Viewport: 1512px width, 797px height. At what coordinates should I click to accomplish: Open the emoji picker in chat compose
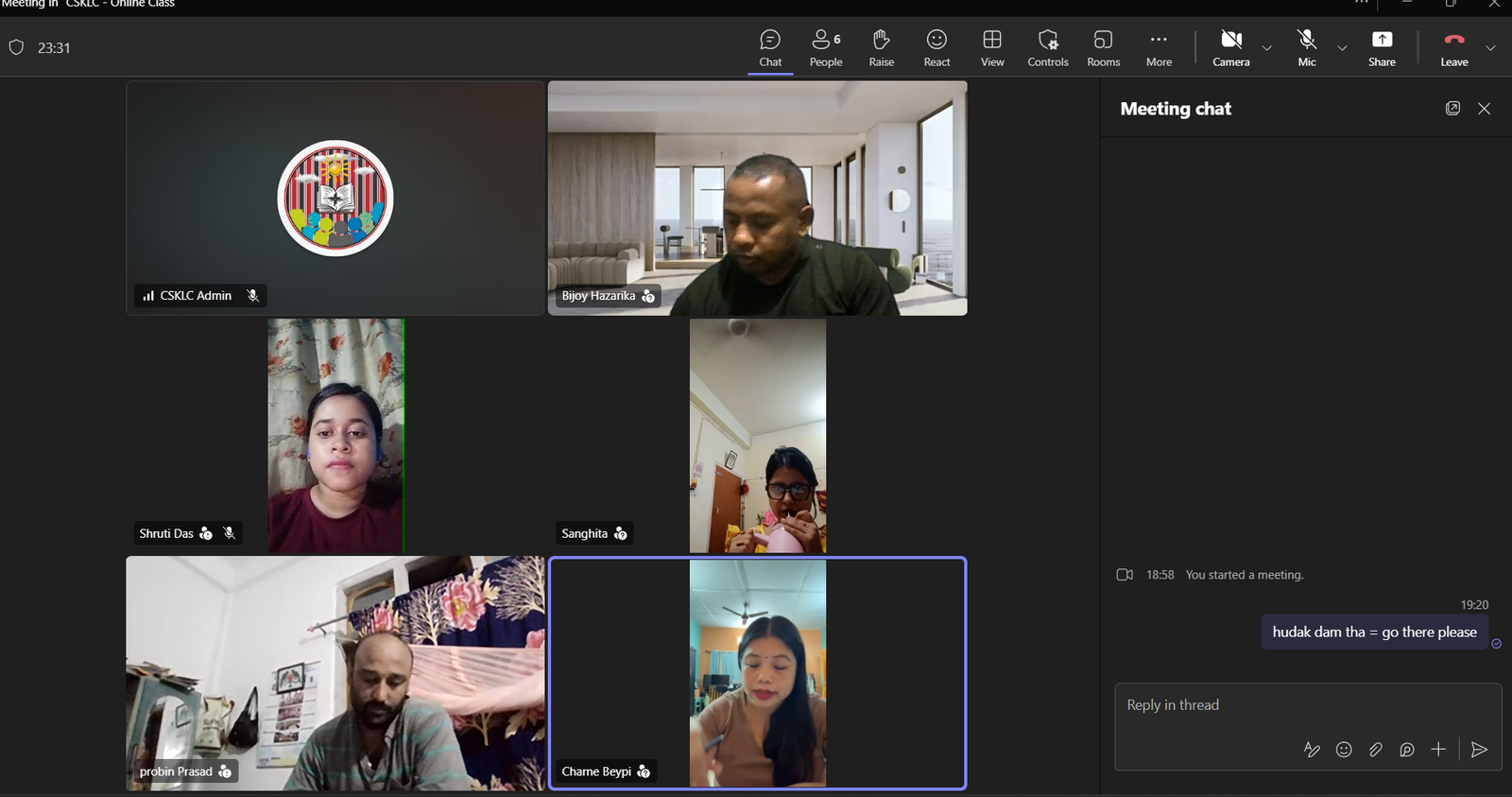pos(1344,750)
